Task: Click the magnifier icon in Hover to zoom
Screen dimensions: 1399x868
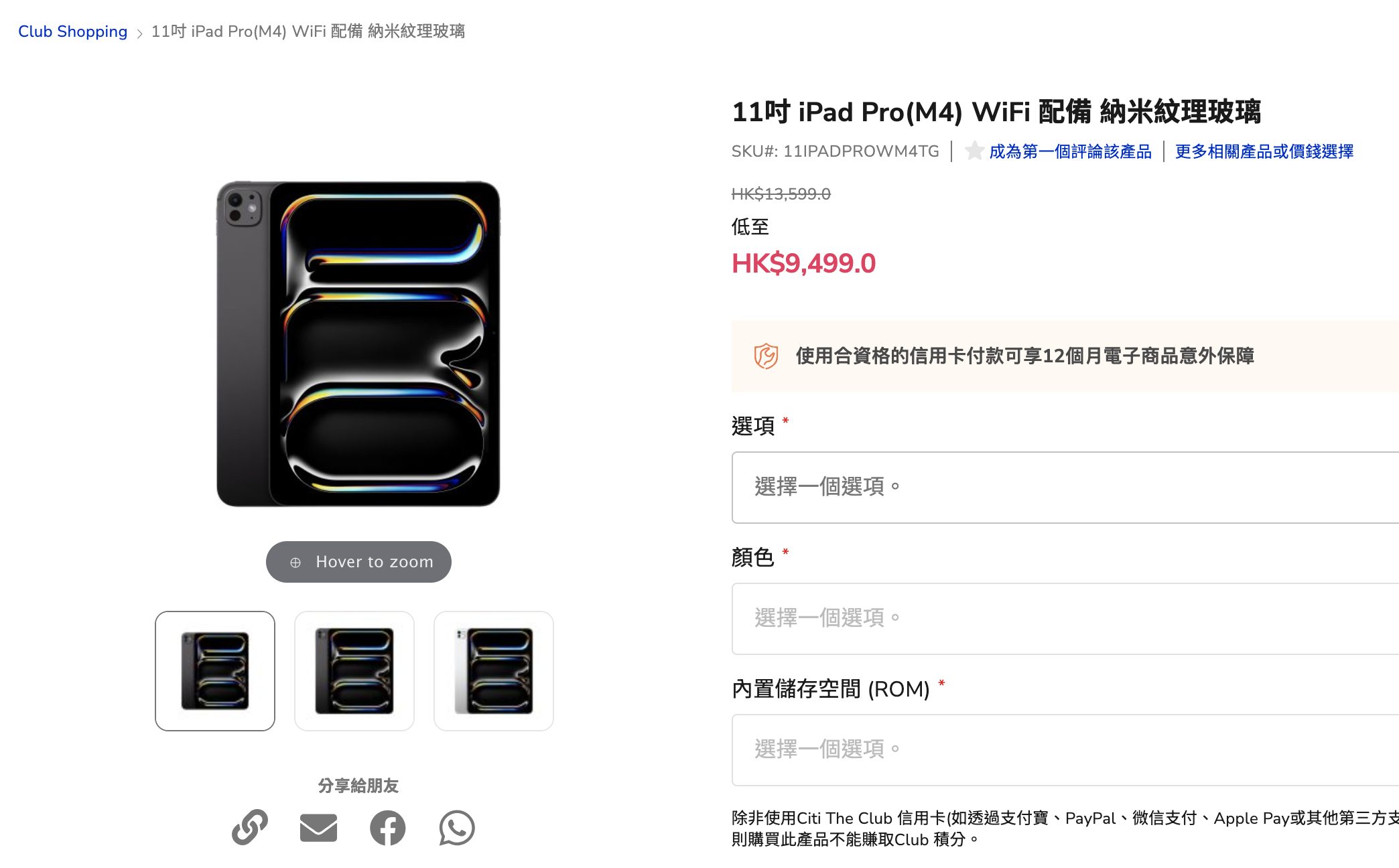Action: (x=295, y=563)
